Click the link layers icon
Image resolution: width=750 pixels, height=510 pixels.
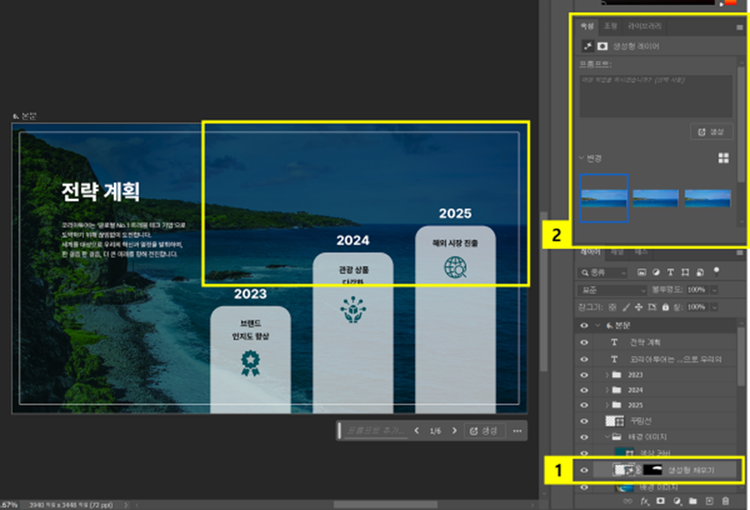[628, 501]
